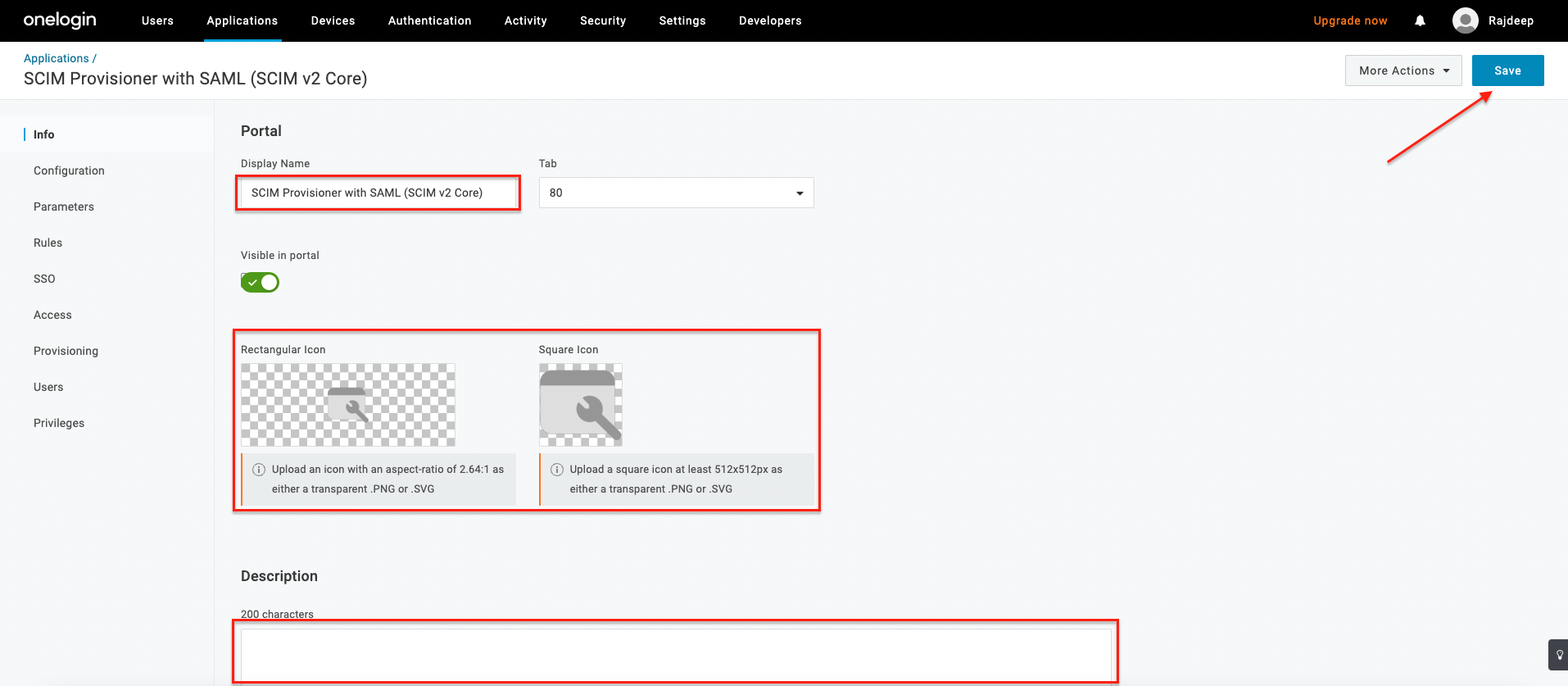This screenshot has width=1568, height=686.
Task: Toggle the Visible in portal switch
Action: pos(260,283)
